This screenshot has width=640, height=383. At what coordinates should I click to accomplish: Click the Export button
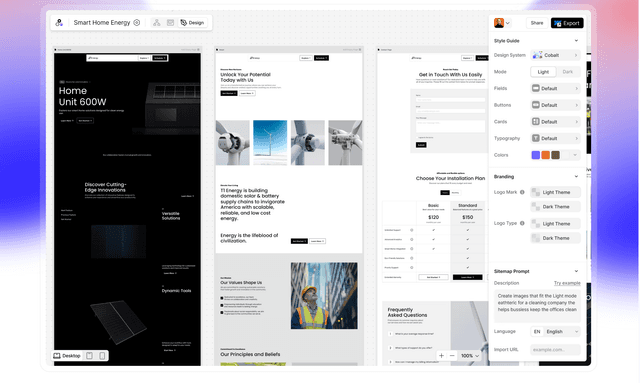(567, 23)
